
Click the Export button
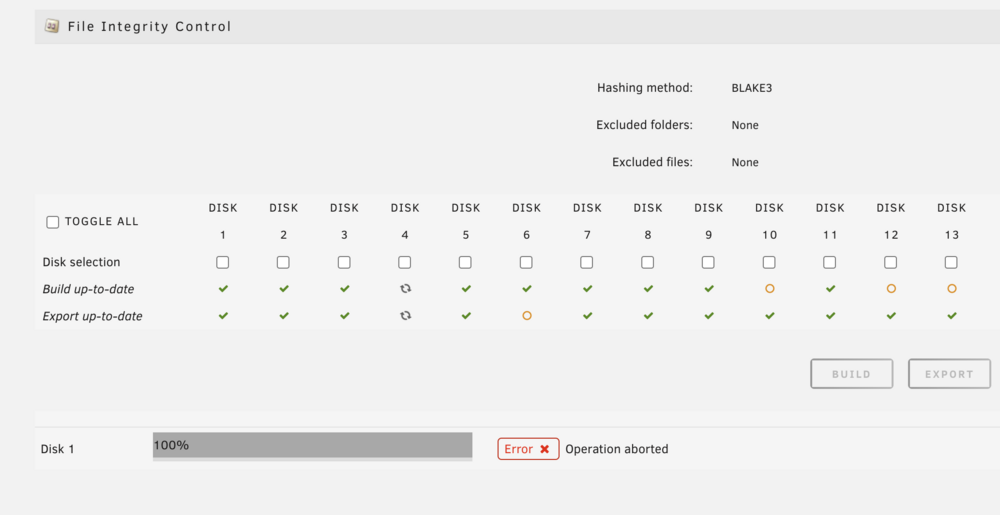coord(949,374)
